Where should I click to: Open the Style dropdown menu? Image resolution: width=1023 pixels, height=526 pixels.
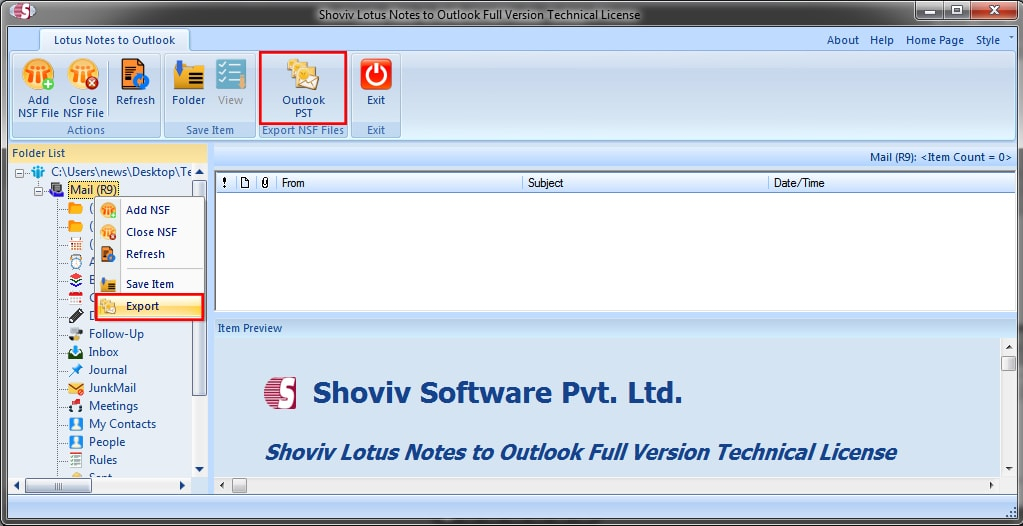(994, 40)
